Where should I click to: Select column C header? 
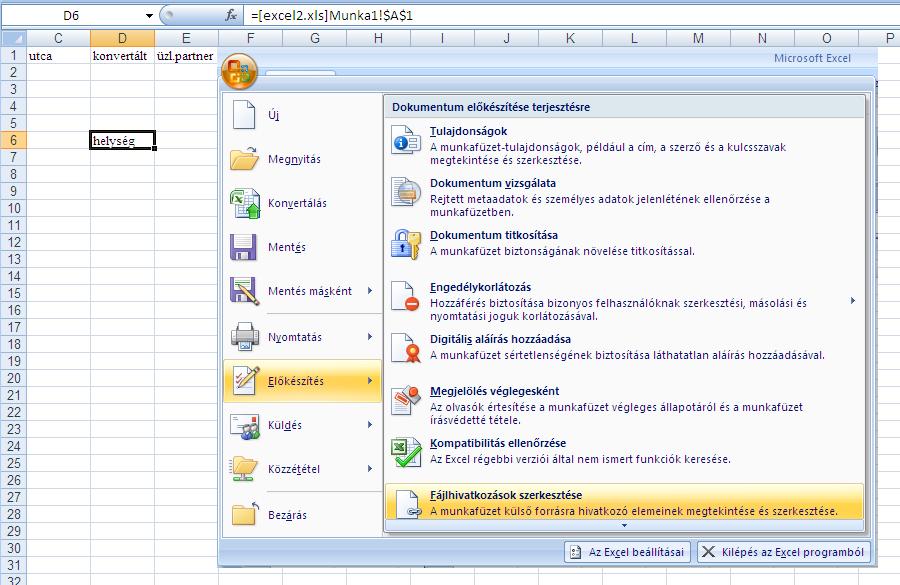pyautogui.click(x=58, y=38)
